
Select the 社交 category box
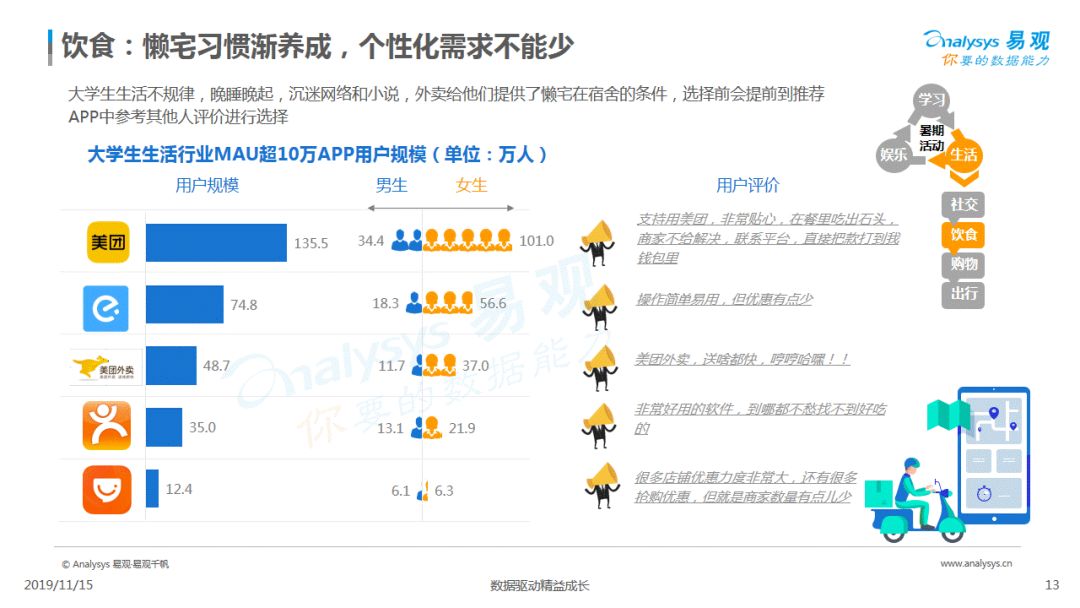[x=963, y=205]
